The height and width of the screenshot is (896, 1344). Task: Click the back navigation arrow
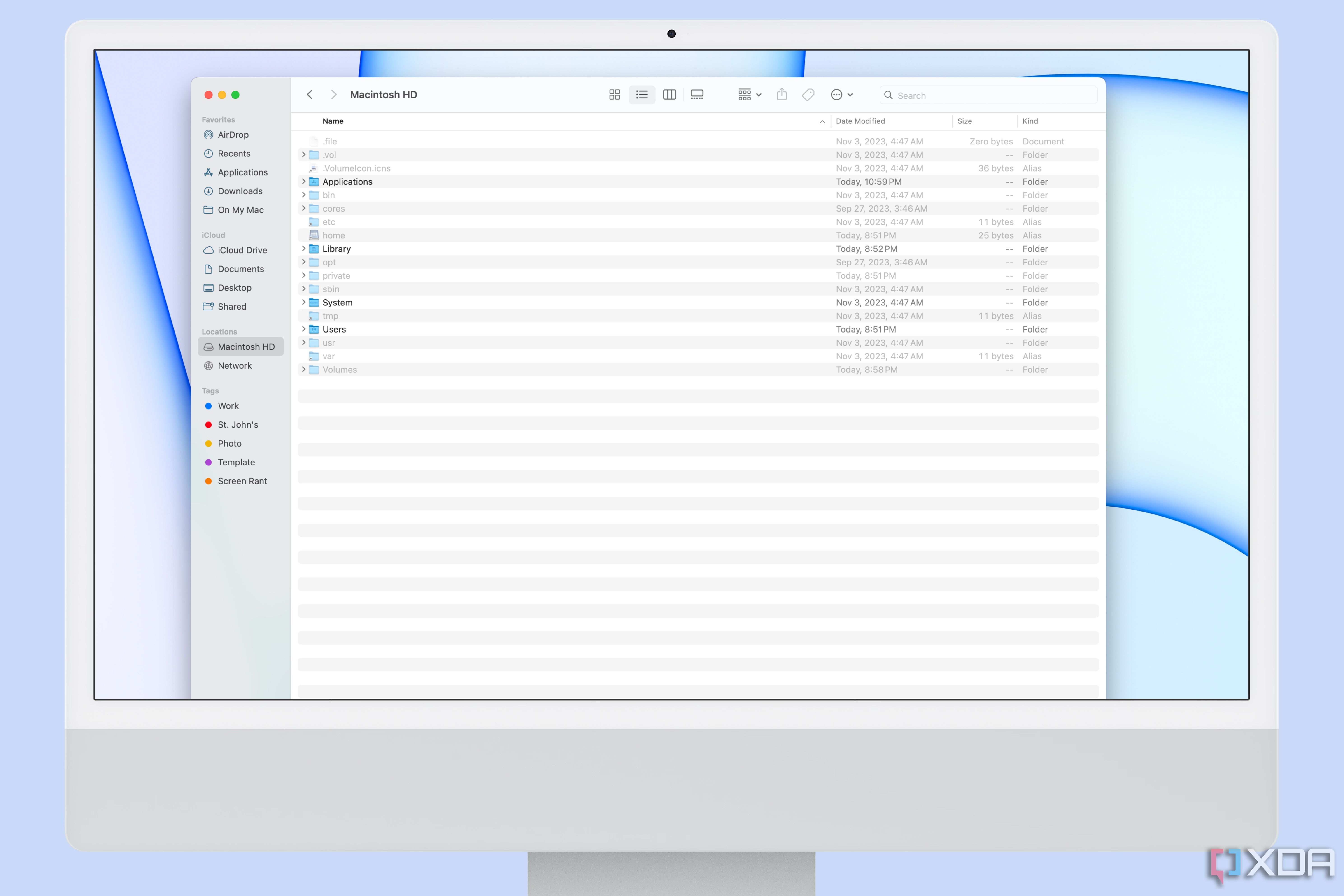(310, 94)
